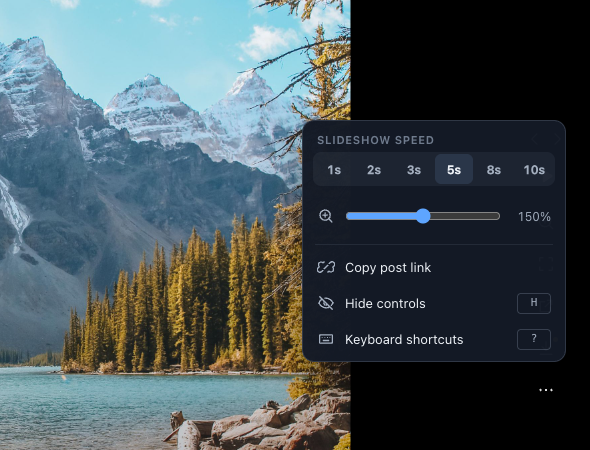Click the crossed-out eye icon
Viewport: 590px width, 450px height.
coord(326,303)
